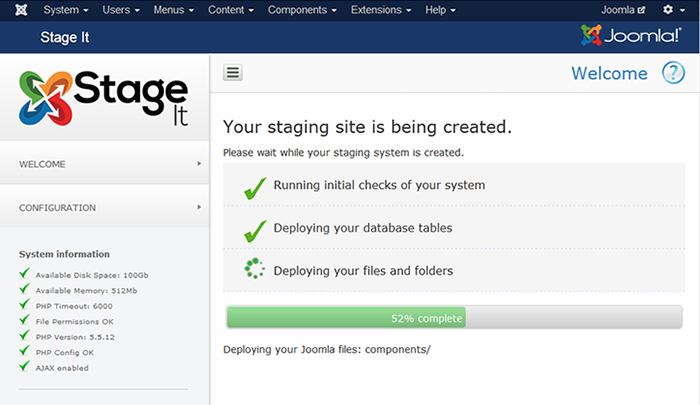Open the Menus dropdown menu

click(x=174, y=10)
